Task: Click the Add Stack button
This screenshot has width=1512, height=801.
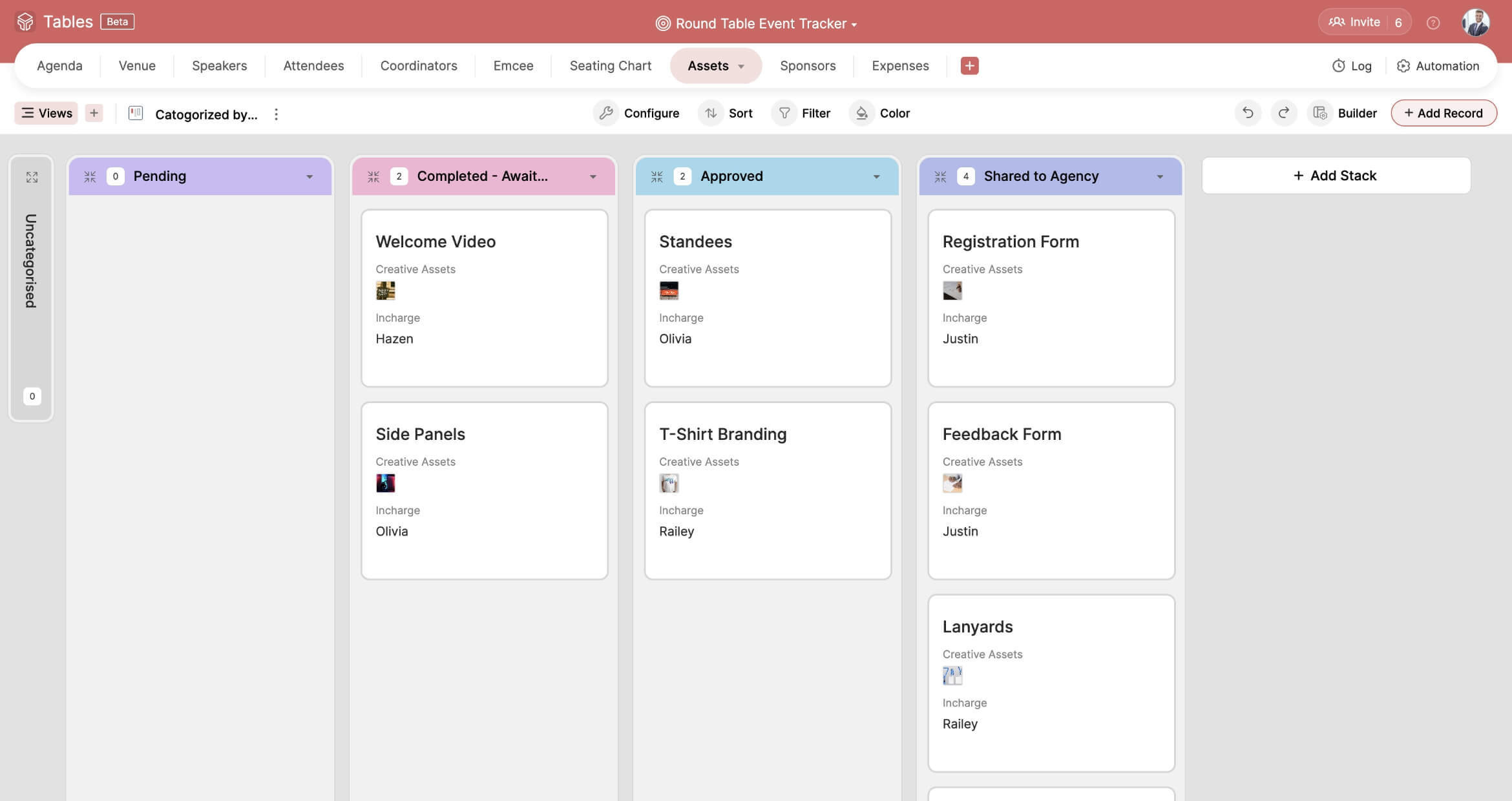Action: [1336, 176]
